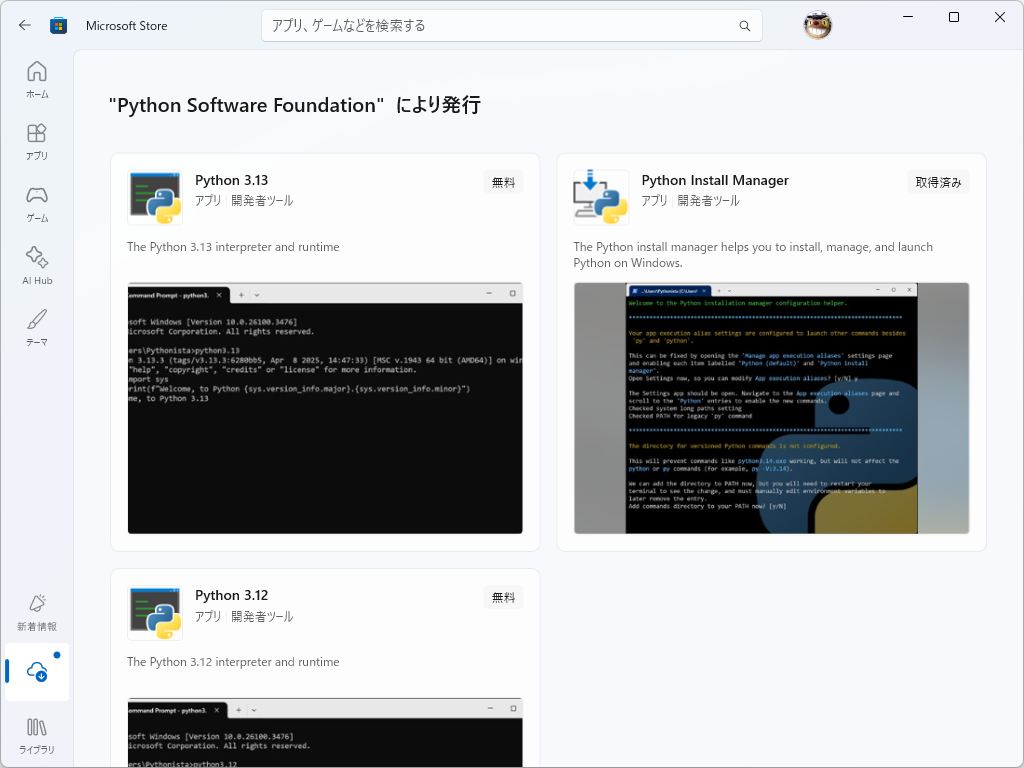The image size is (1024, 768).
Task: Open What's New (新着情報) in sidebar
Action: pyautogui.click(x=37, y=613)
